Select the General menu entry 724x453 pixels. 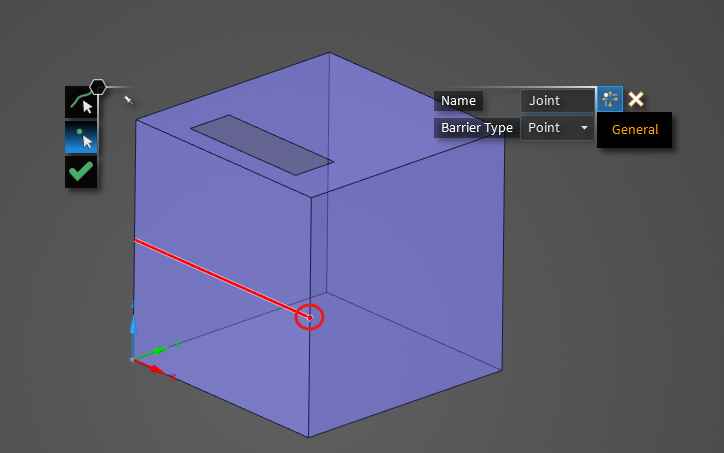(x=635, y=129)
